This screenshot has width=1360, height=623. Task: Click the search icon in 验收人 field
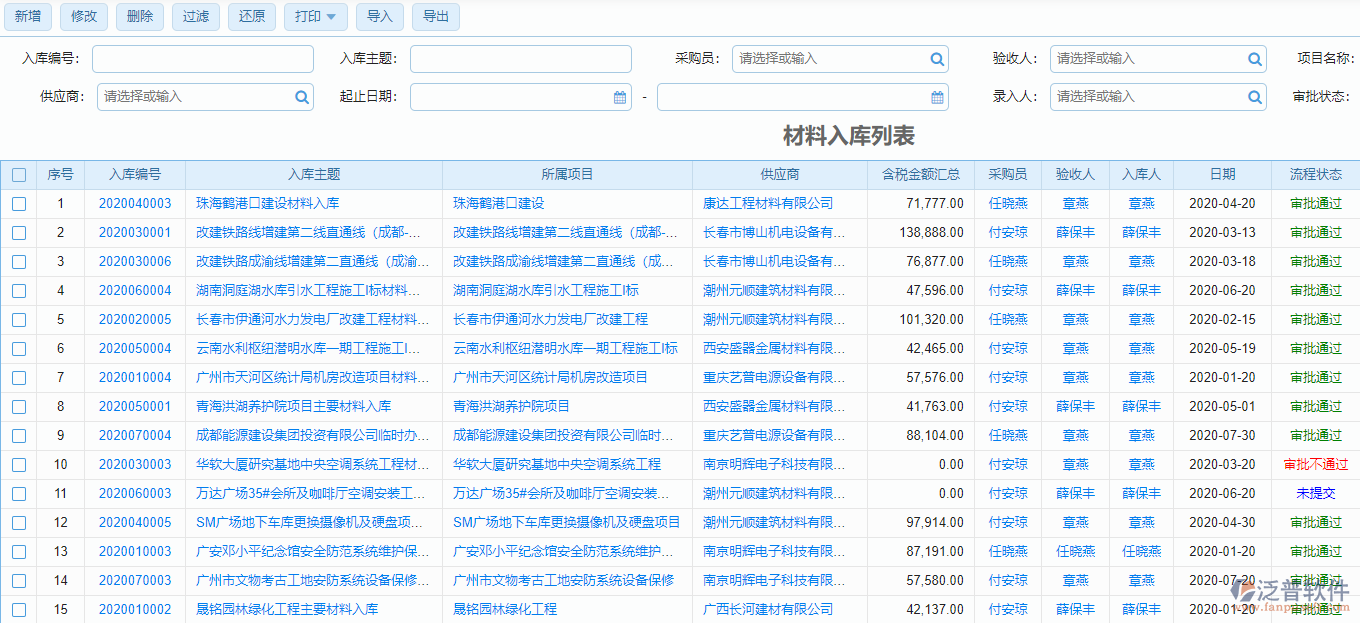point(1255,59)
